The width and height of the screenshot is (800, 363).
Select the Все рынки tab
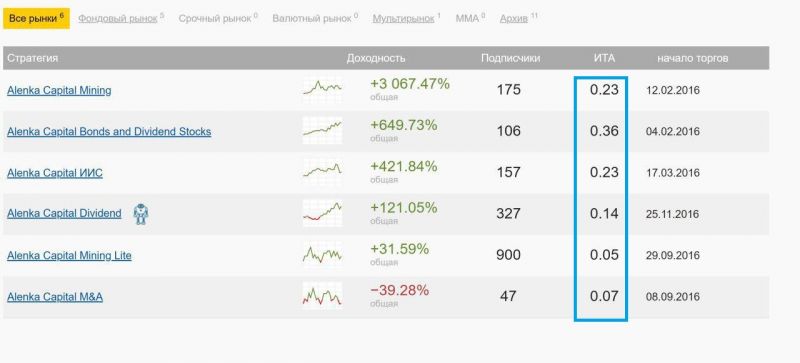tap(36, 18)
